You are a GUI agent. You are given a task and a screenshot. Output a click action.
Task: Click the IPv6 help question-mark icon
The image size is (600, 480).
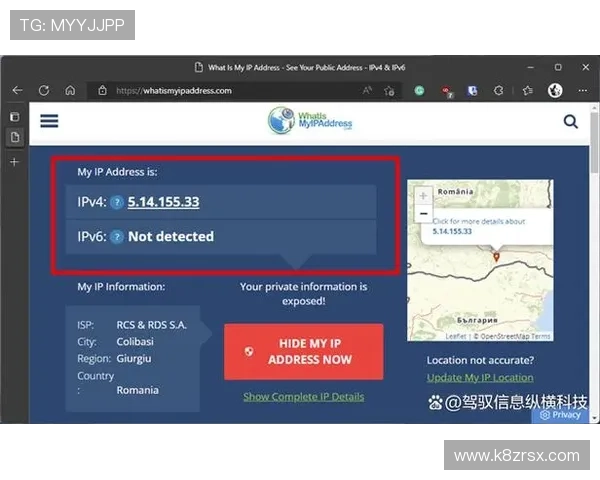[x=117, y=237]
